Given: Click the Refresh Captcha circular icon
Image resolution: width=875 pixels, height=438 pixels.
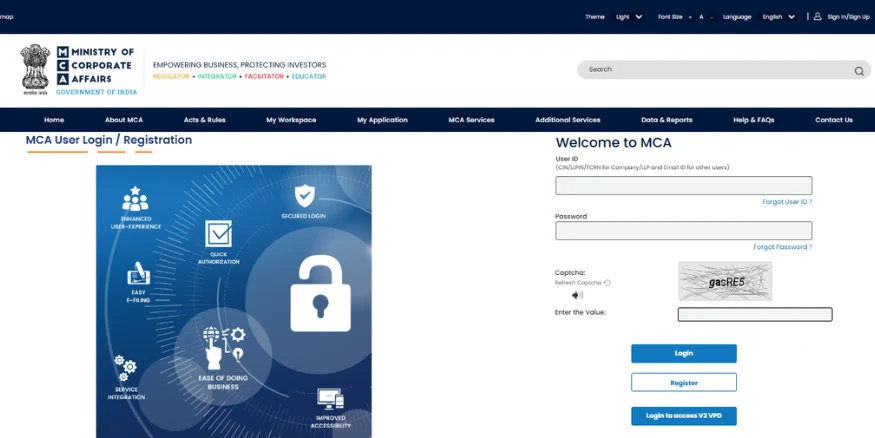Looking at the screenshot, I should (x=607, y=283).
